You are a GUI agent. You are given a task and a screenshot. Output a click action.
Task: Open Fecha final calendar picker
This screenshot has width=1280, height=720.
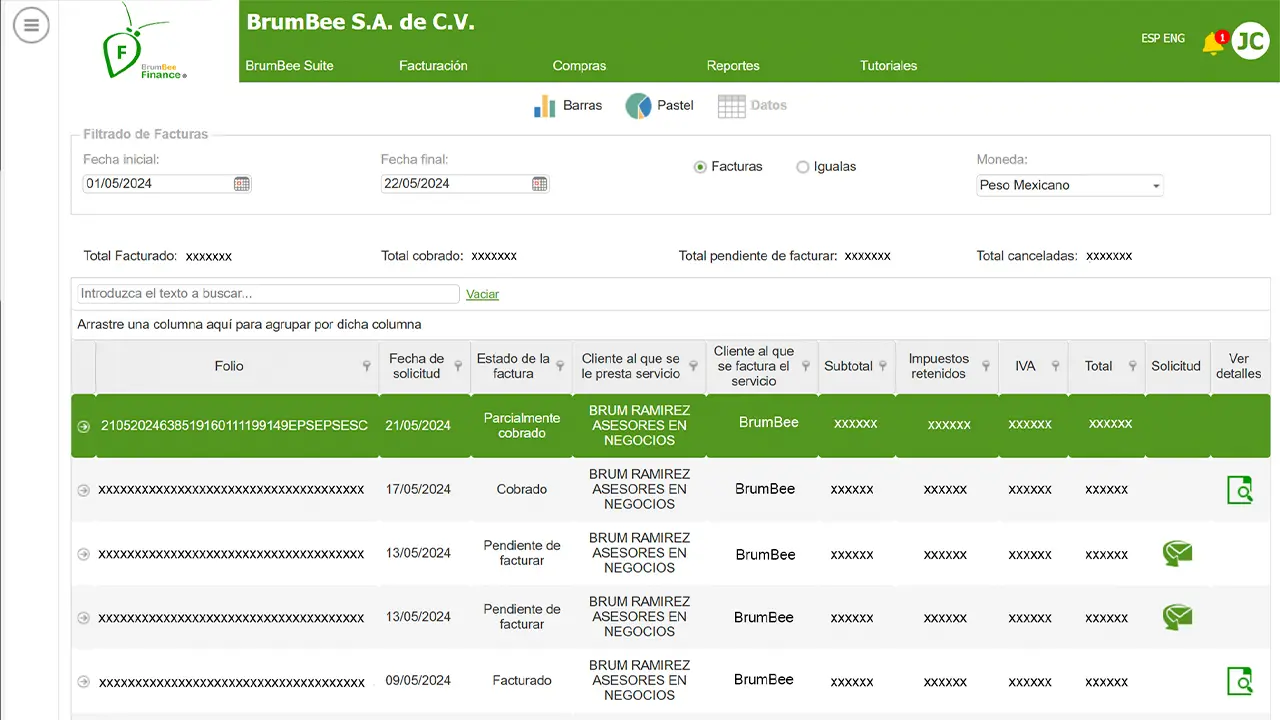tap(539, 184)
